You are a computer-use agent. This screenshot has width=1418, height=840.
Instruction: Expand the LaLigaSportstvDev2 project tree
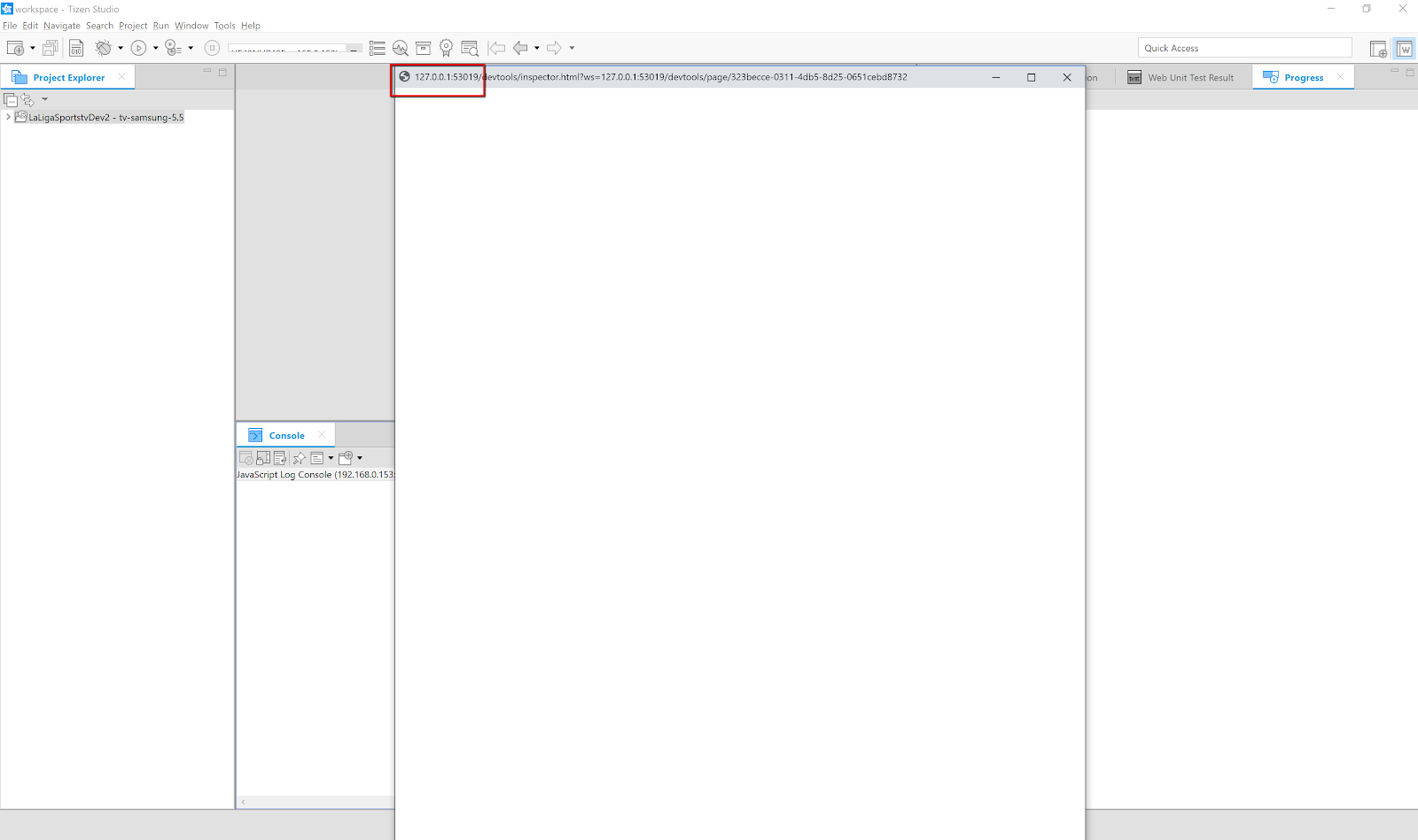coord(7,116)
